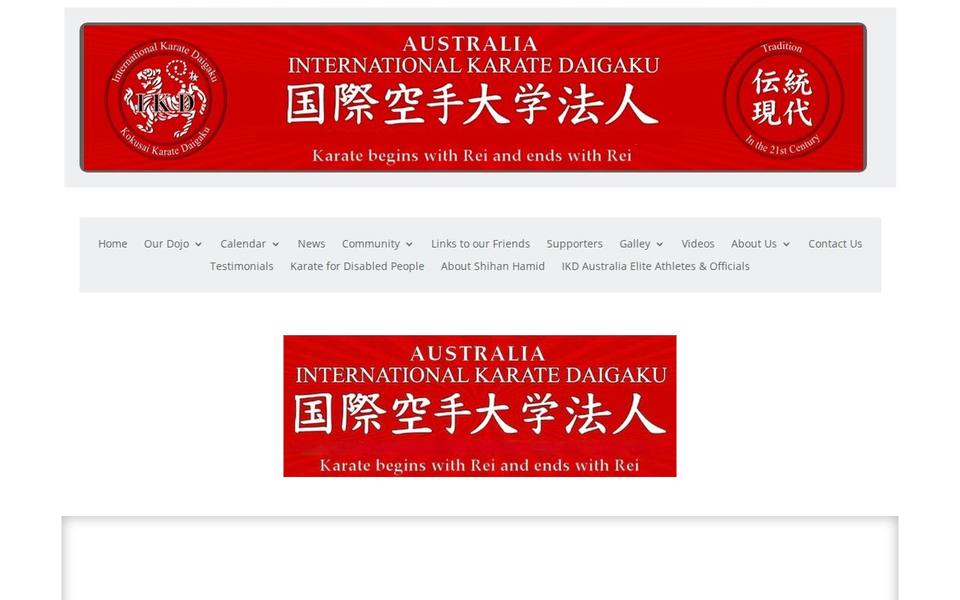The width and height of the screenshot is (960, 600).
Task: Expand the Galley chevron arrow
Action: [x=659, y=244]
